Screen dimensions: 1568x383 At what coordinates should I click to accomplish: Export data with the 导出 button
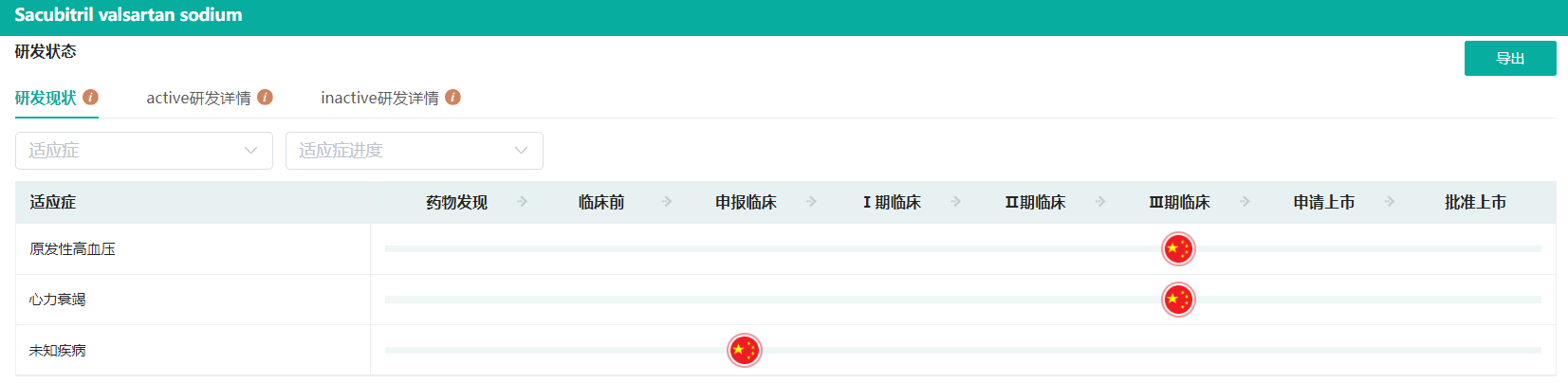pyautogui.click(x=1510, y=58)
